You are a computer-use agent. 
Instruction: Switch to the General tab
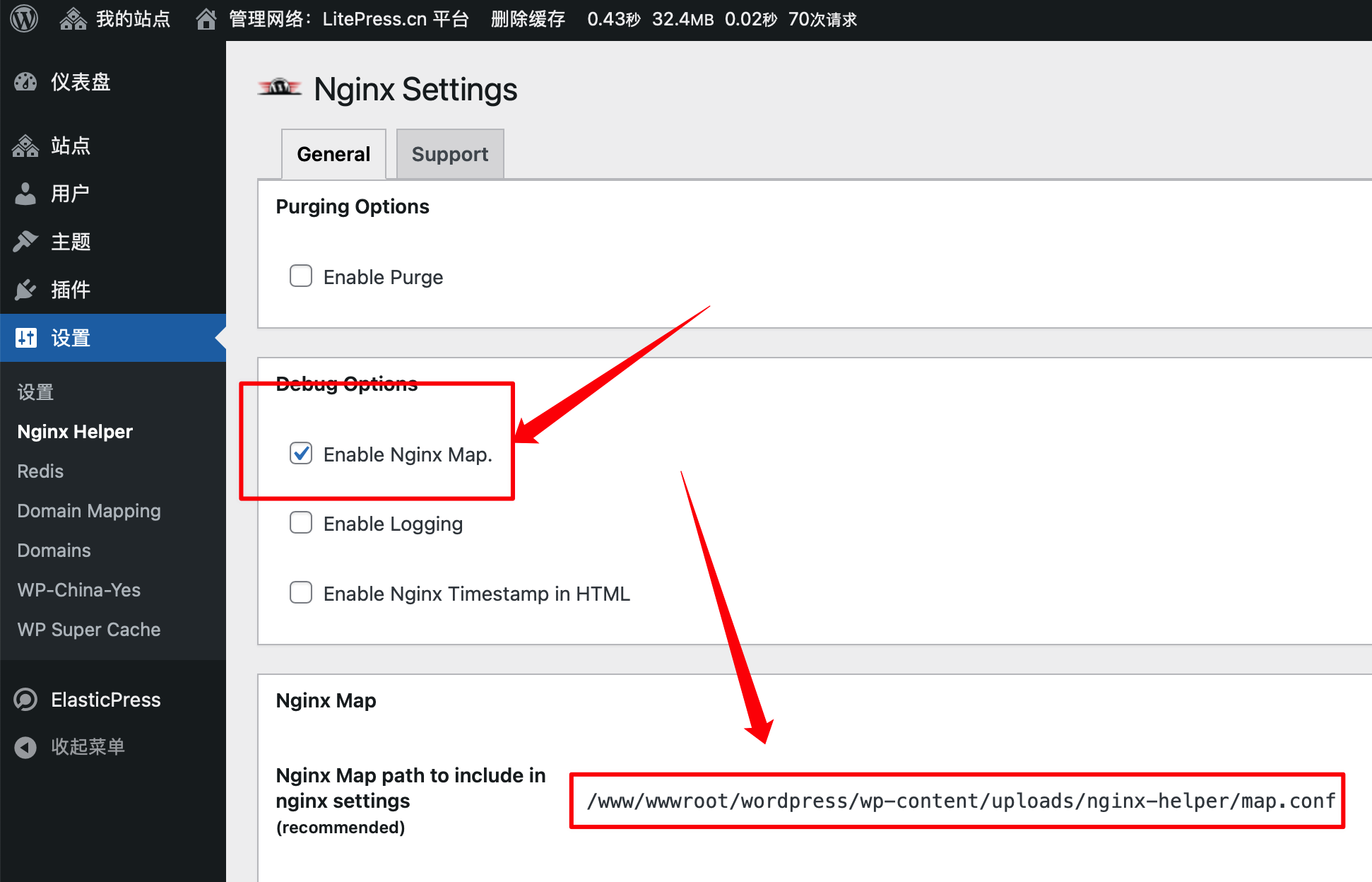coord(333,154)
